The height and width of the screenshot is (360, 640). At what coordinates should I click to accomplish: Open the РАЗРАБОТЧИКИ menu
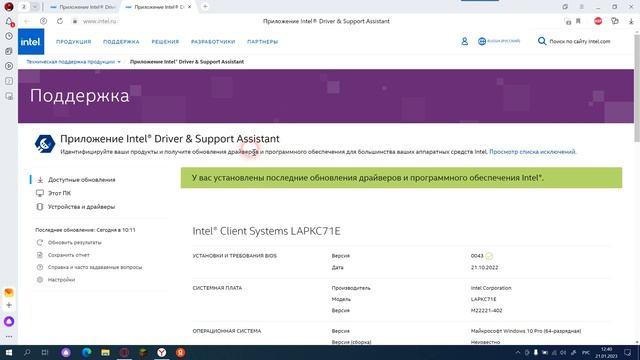click(213, 42)
